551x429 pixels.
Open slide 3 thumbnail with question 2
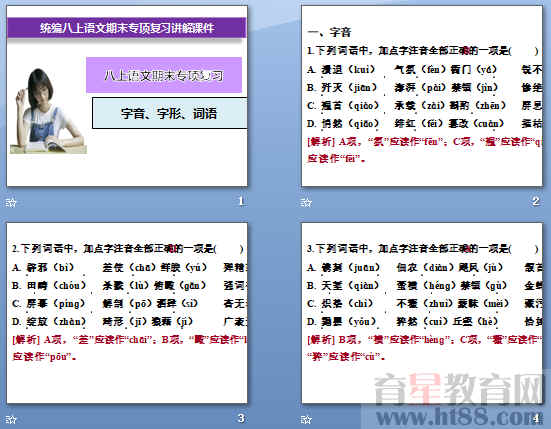127,313
